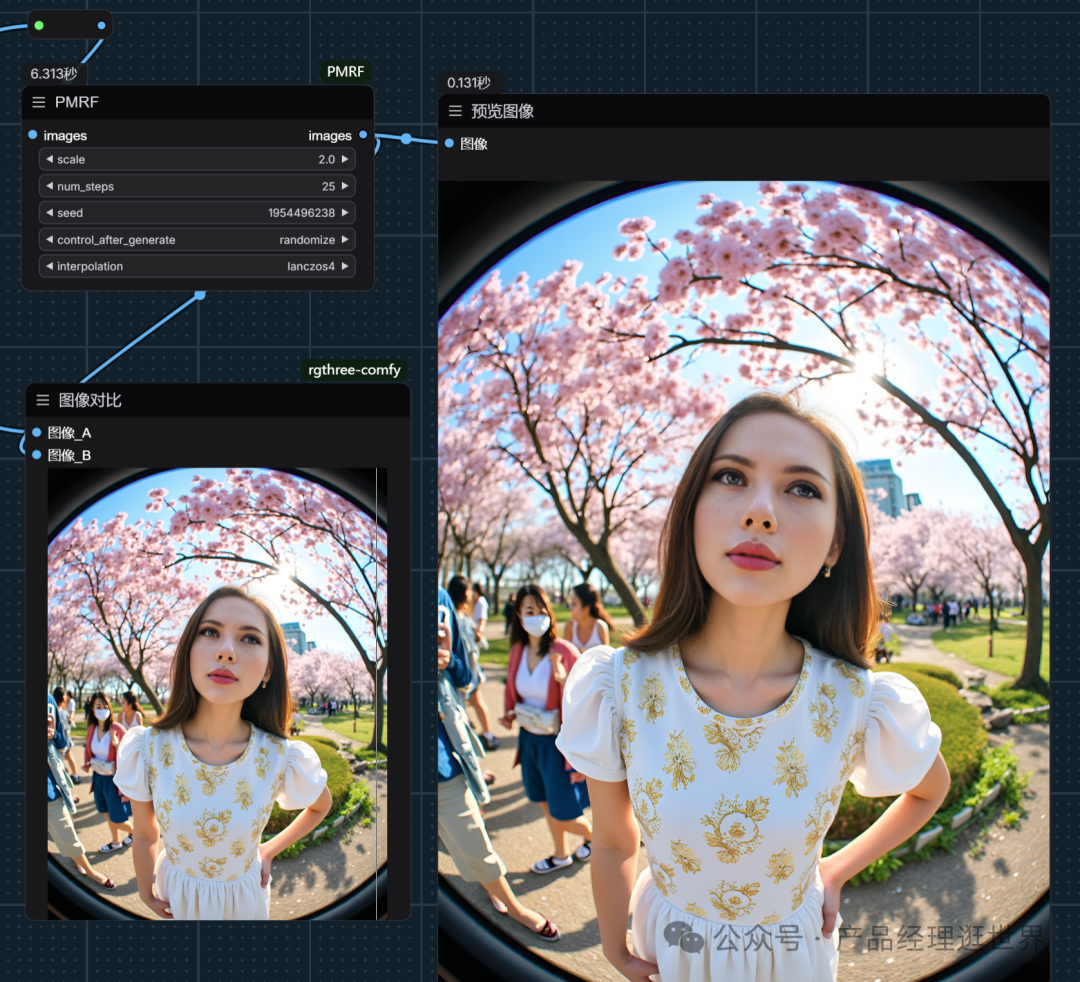1080x982 pixels.
Task: Increase scale with the right arrow
Action: point(345,159)
